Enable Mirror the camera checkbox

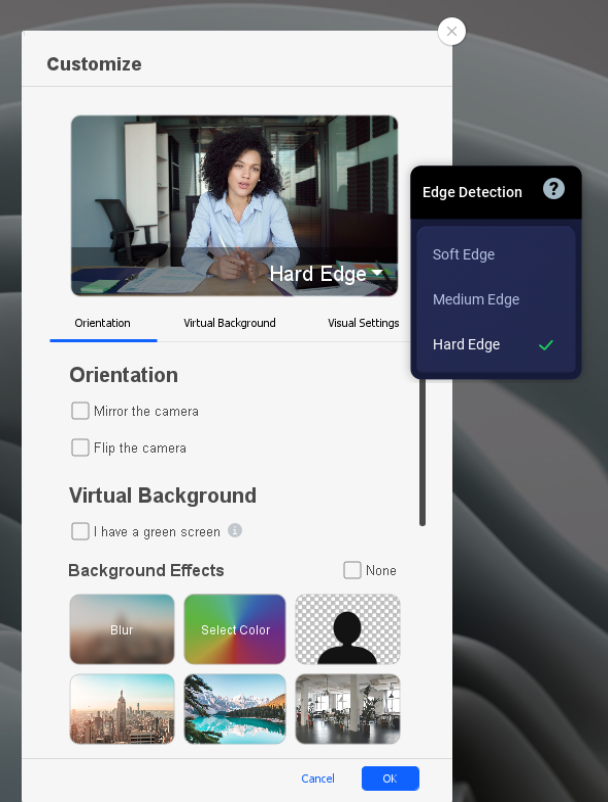coord(80,411)
